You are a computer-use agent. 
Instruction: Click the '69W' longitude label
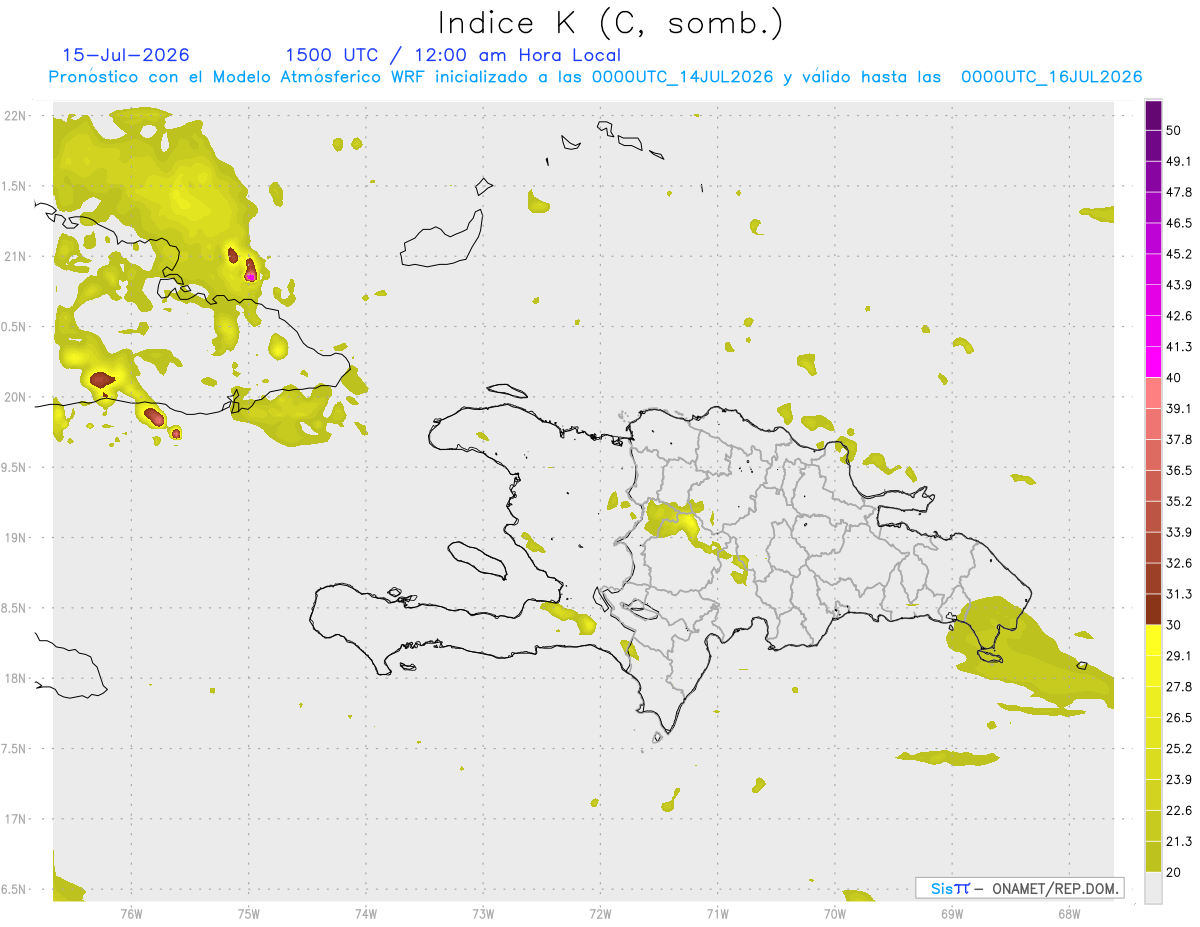tap(952, 913)
